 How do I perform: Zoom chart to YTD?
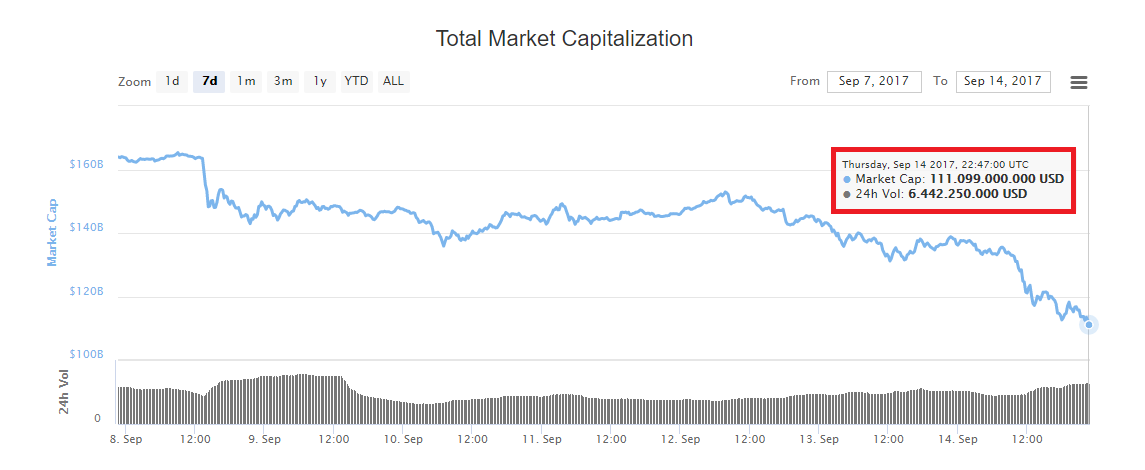pyautogui.click(x=356, y=81)
